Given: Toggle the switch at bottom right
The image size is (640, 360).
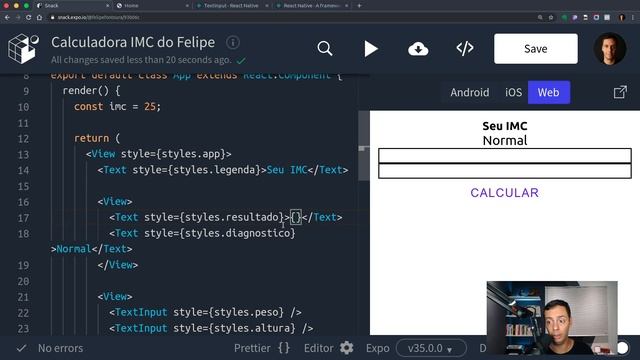Looking at the screenshot, I should (622, 348).
